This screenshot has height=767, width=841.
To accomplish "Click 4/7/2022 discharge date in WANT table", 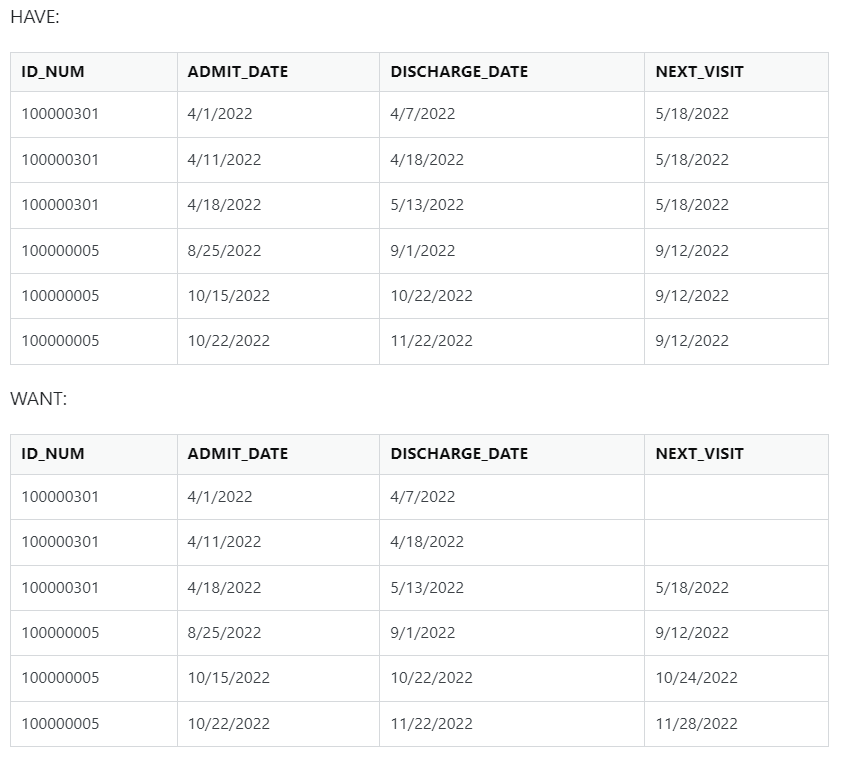I will click(422, 497).
